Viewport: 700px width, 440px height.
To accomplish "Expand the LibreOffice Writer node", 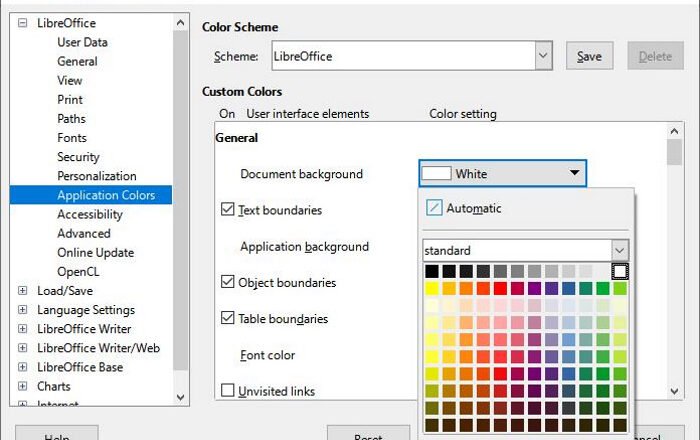I will click(x=22, y=329).
